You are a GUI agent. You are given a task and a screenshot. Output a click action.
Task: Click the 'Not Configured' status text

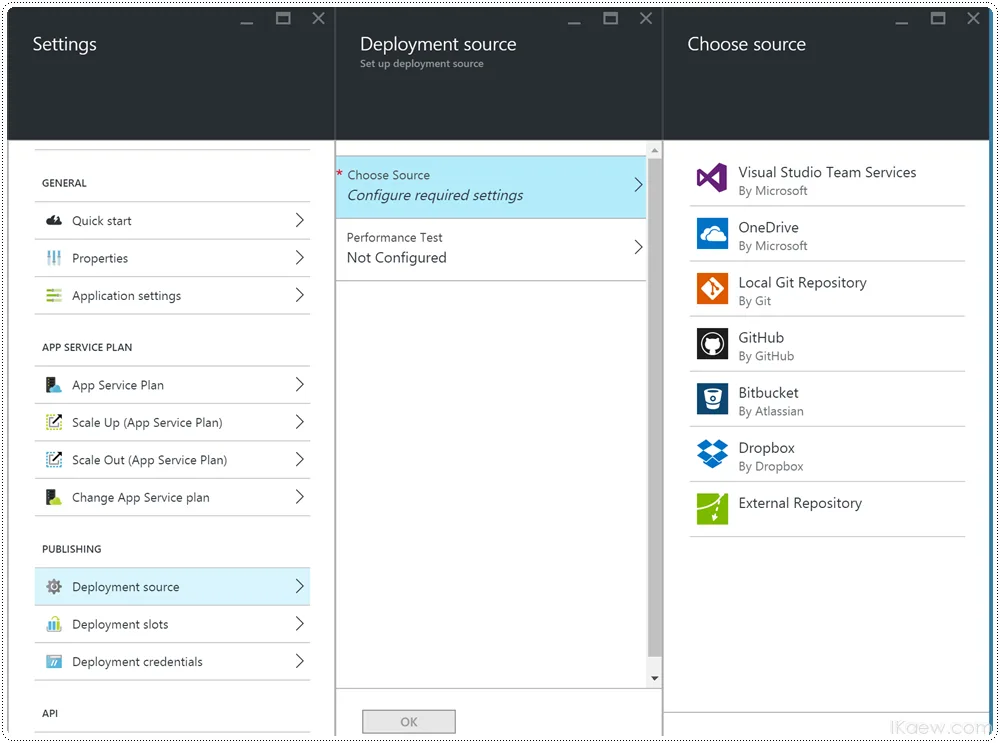[x=397, y=258]
